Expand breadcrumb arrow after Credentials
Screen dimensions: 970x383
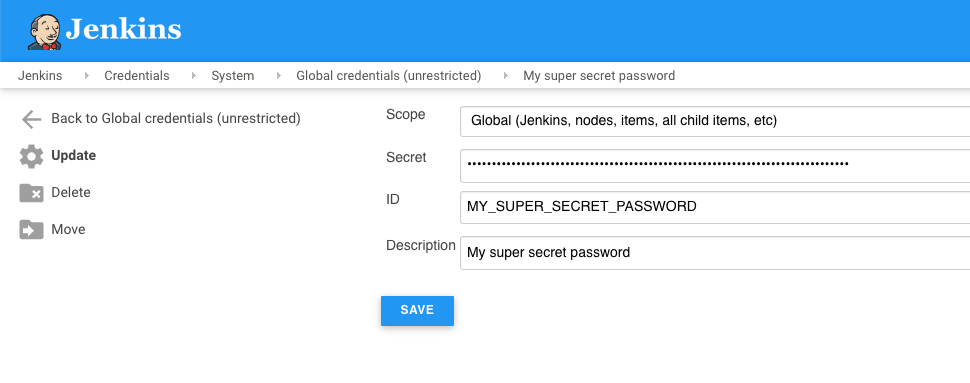194,75
